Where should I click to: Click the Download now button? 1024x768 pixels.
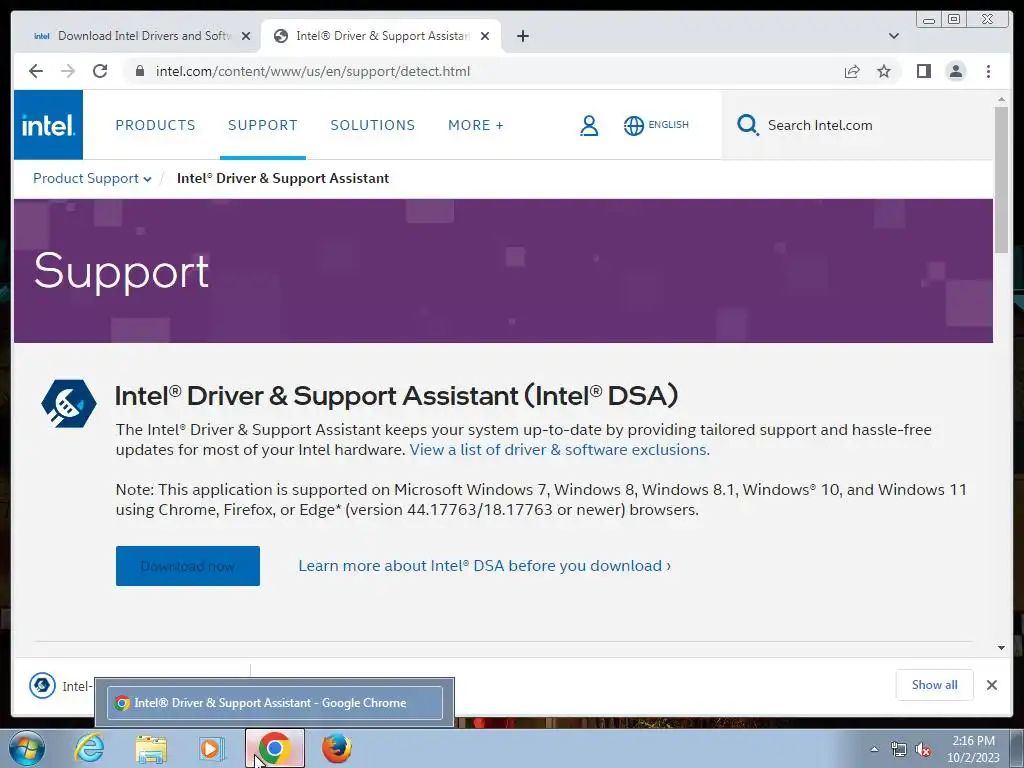[x=187, y=566]
